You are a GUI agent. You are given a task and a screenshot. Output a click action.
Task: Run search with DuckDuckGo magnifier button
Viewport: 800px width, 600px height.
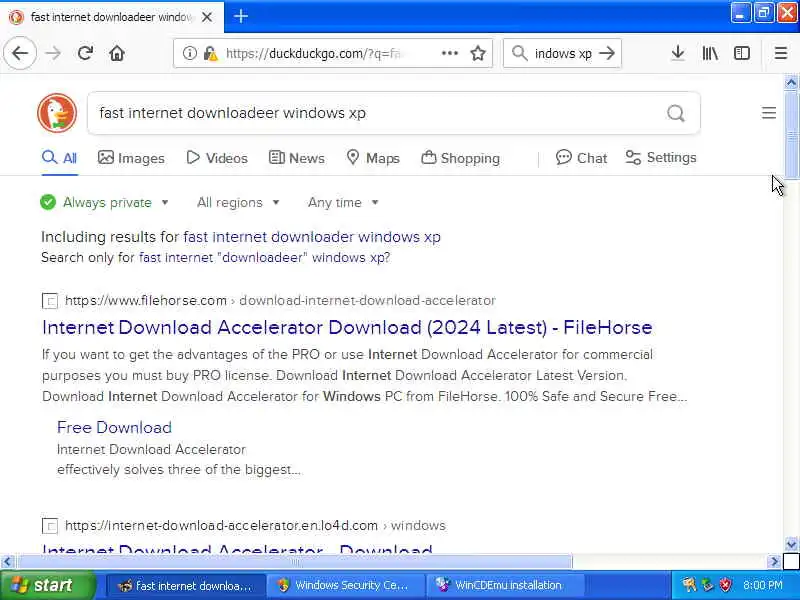[676, 113]
